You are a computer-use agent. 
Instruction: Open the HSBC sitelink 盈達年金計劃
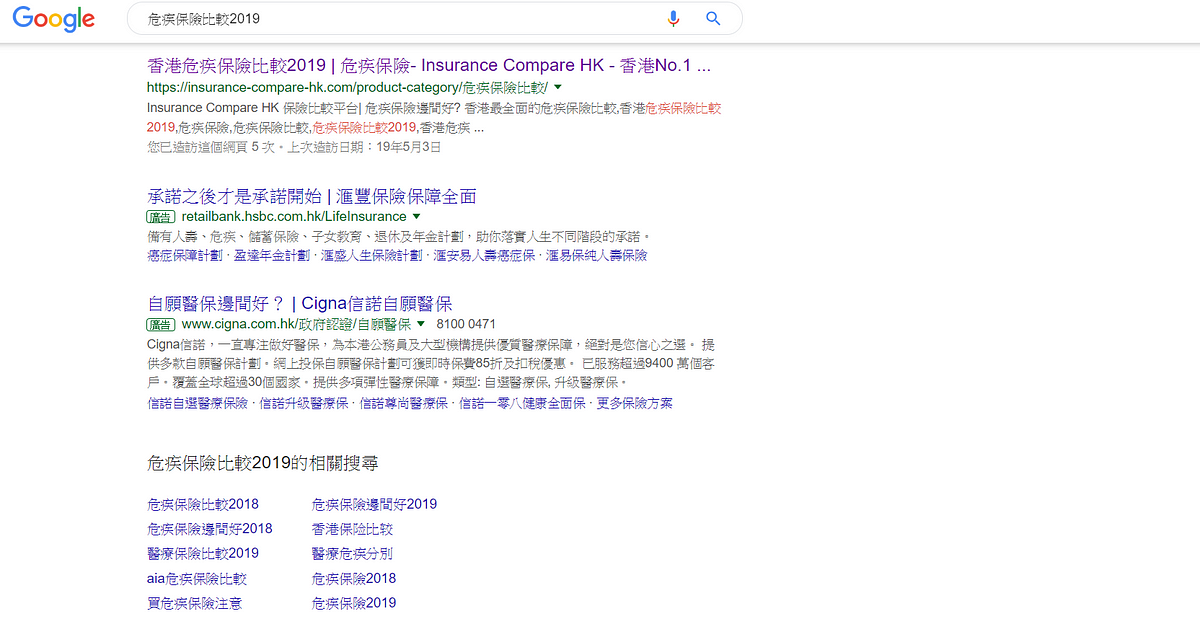pyautogui.click(x=271, y=256)
